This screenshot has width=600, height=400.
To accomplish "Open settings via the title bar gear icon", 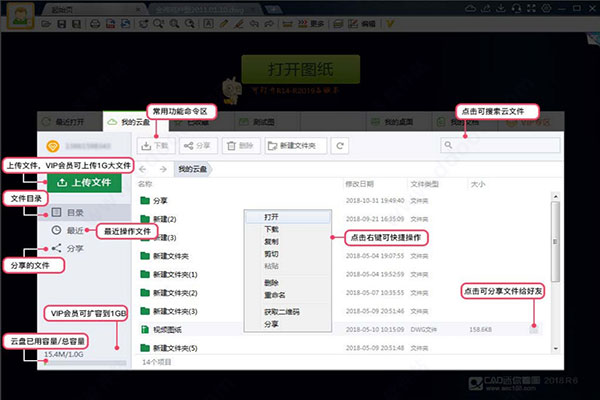I will pos(546,8).
